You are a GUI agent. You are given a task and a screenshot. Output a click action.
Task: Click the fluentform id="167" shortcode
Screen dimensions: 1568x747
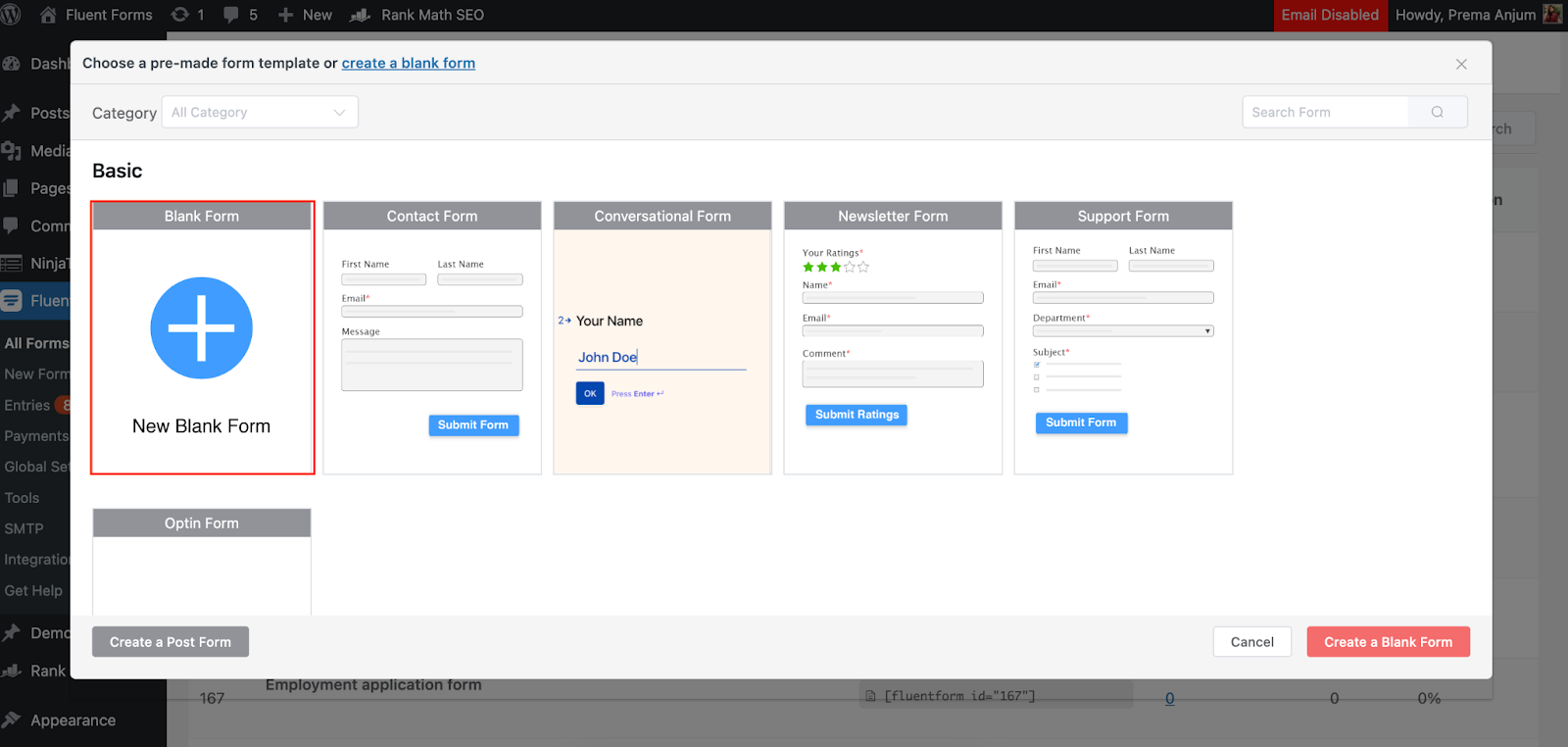pos(959,696)
